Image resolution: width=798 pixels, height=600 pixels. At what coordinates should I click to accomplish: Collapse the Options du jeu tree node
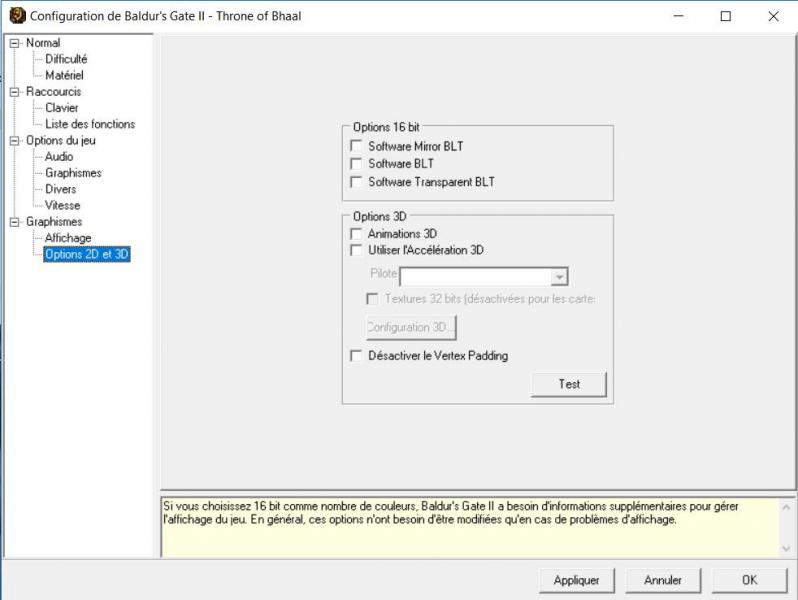pyautogui.click(x=14, y=140)
